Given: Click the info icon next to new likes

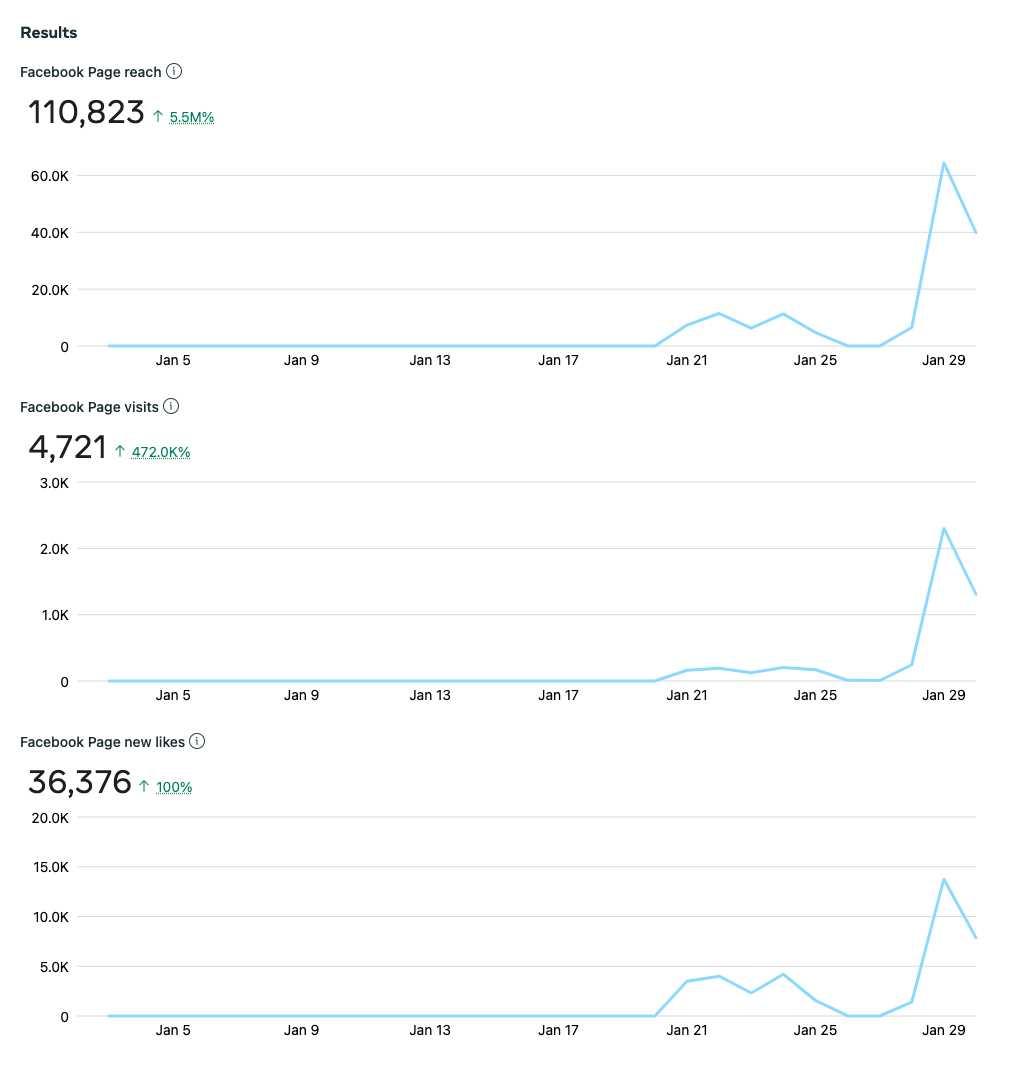Looking at the screenshot, I should (197, 741).
